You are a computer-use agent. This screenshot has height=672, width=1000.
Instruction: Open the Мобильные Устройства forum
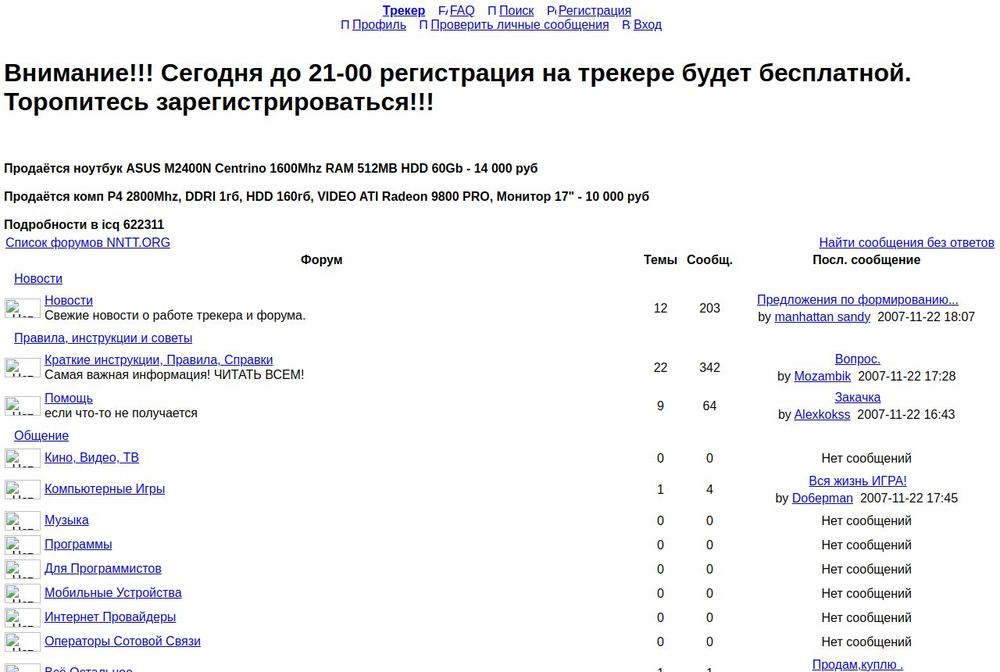pyautogui.click(x=113, y=592)
